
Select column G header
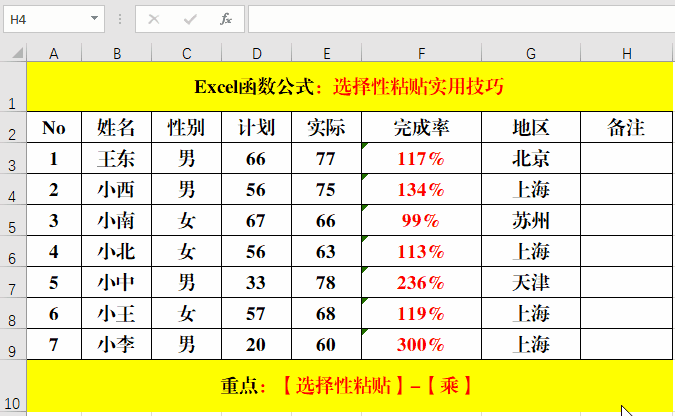531,53
